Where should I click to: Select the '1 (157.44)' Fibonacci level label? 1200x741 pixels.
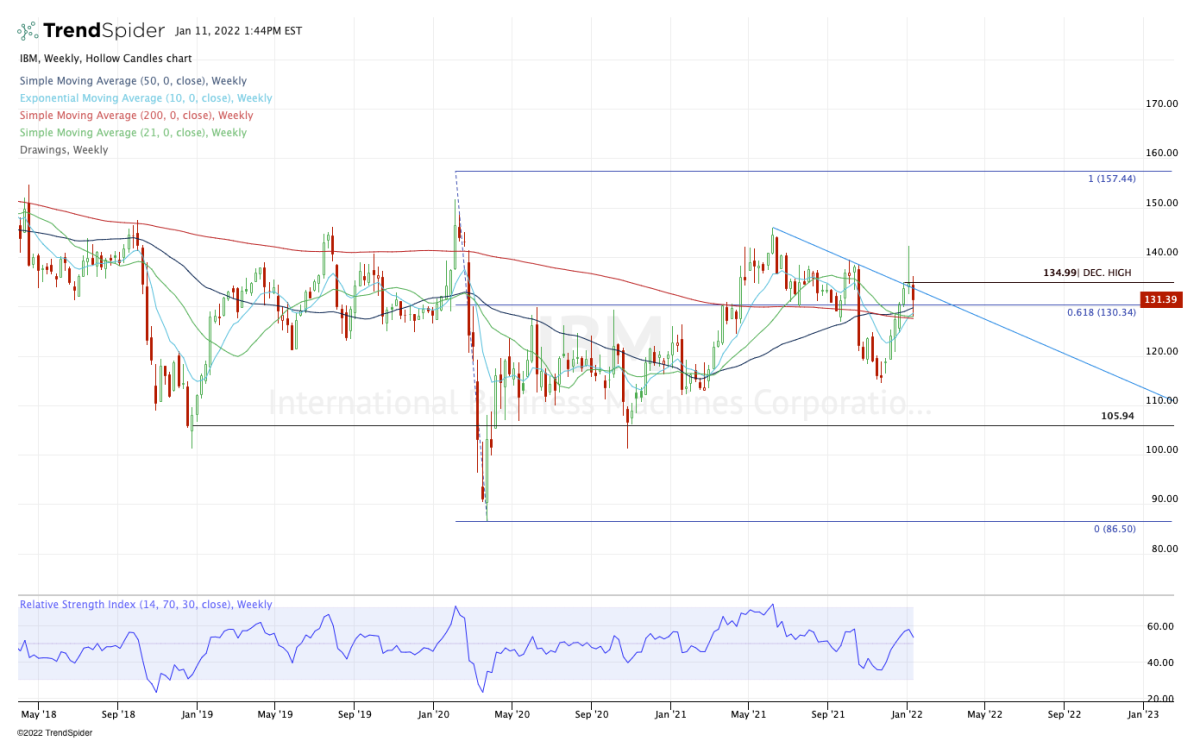click(1114, 179)
